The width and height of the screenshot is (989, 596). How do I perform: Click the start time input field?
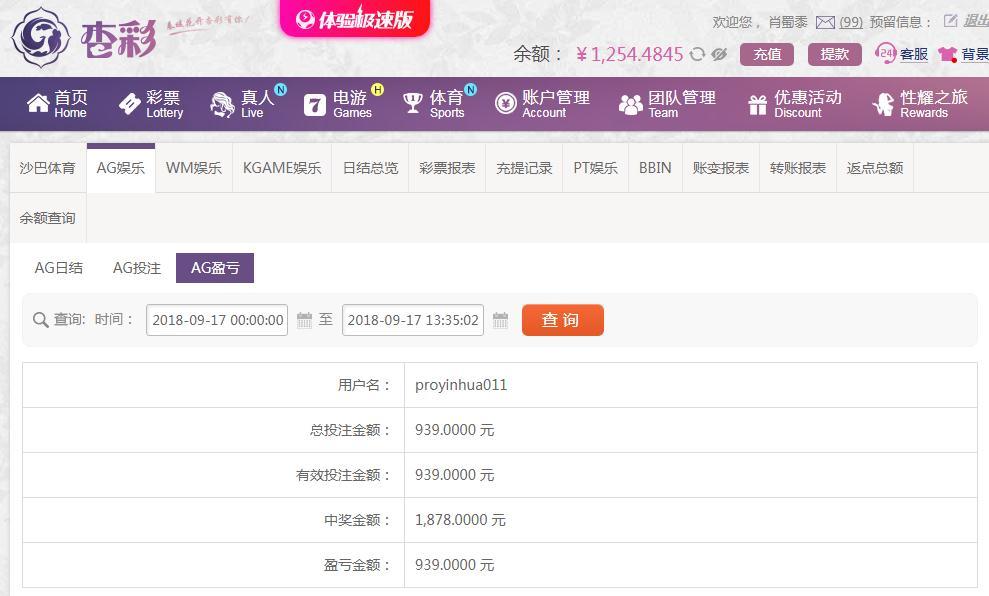(217, 320)
